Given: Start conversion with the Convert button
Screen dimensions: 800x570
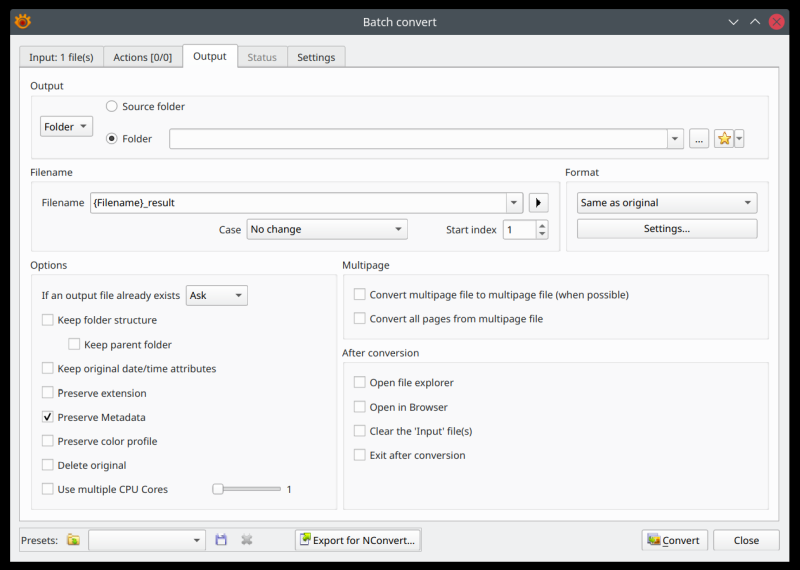Looking at the screenshot, I should click(x=674, y=540).
